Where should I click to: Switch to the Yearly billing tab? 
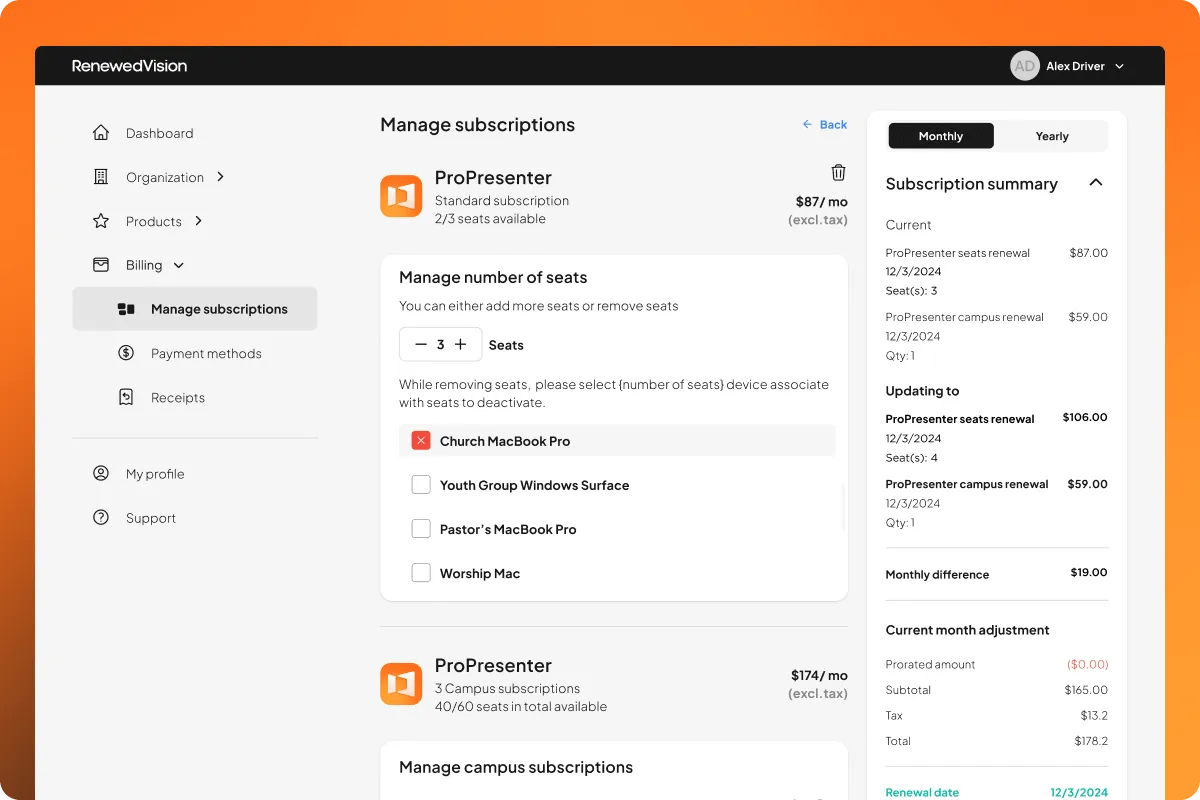tap(1051, 134)
